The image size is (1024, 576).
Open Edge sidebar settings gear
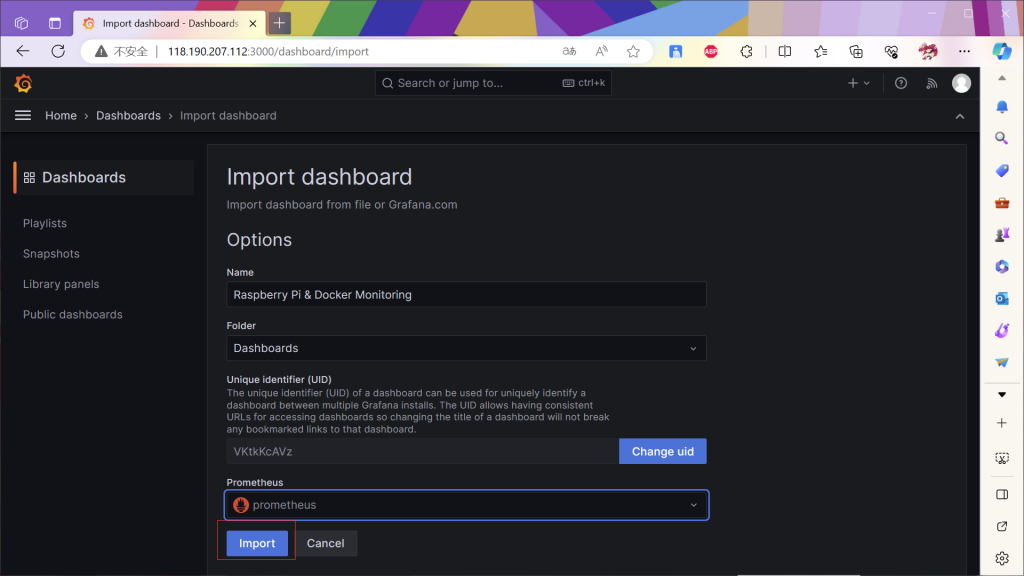coord(1002,558)
